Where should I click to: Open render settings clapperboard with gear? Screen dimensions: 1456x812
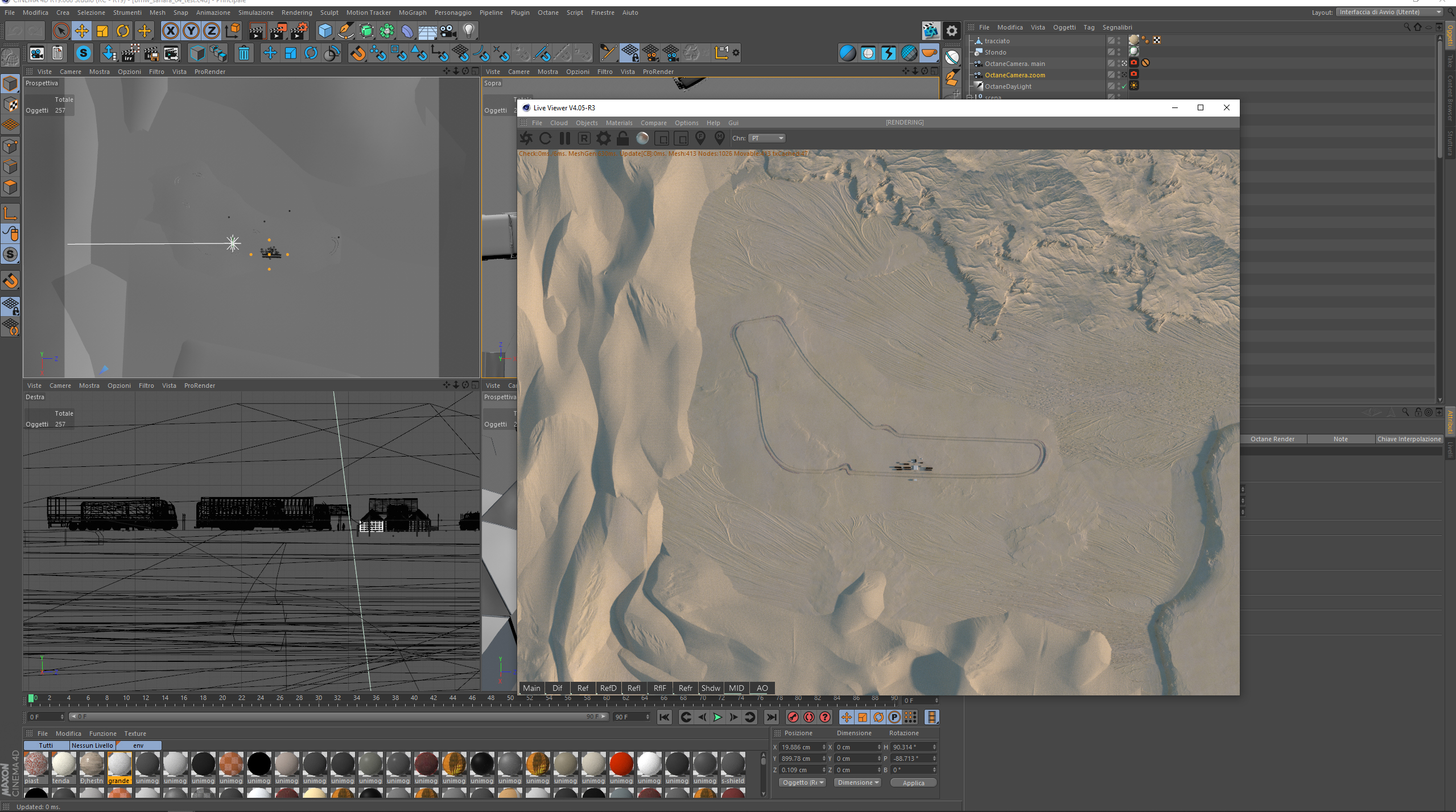pos(299,31)
